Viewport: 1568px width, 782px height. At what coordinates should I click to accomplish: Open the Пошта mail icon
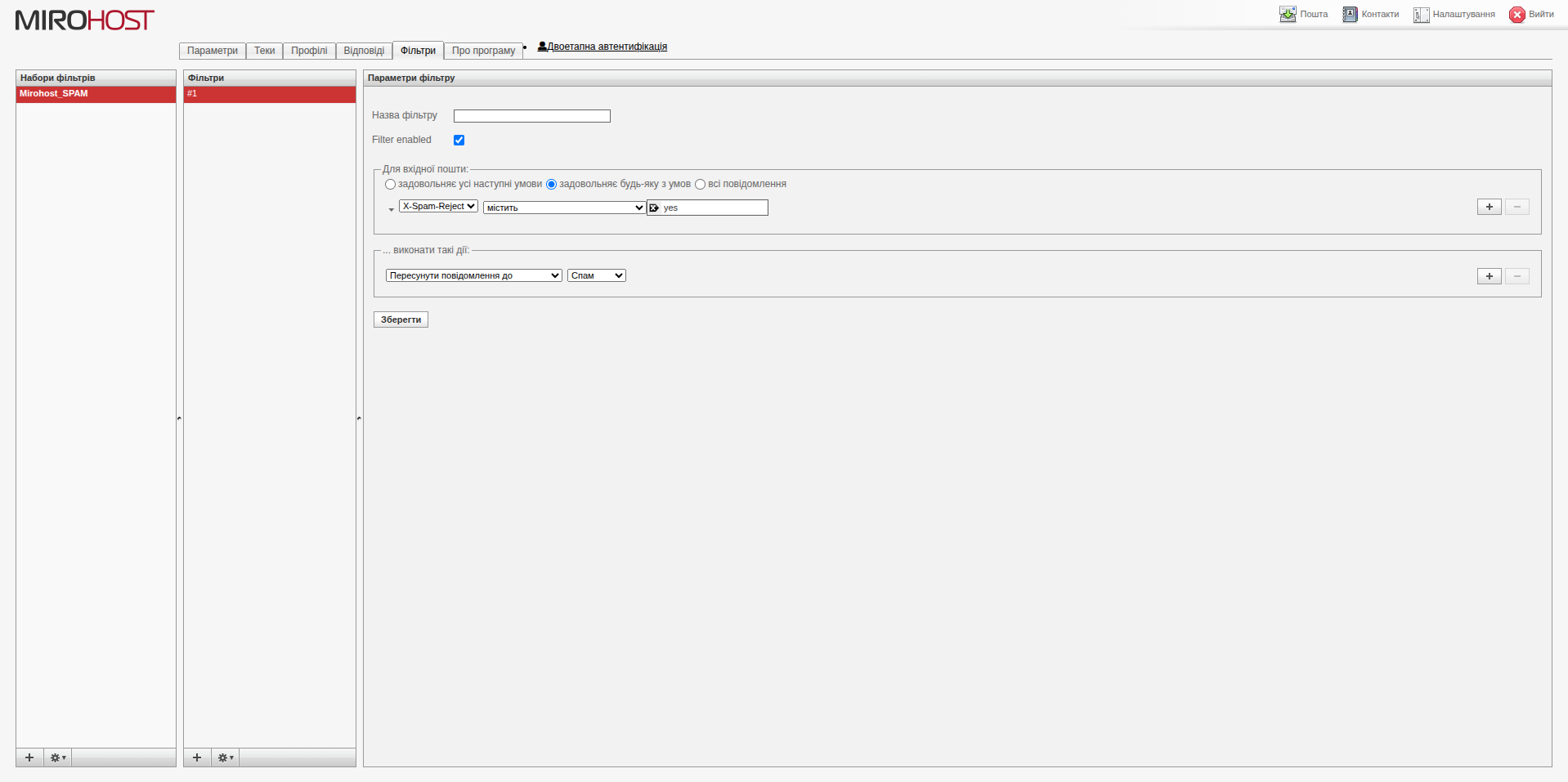(1288, 14)
